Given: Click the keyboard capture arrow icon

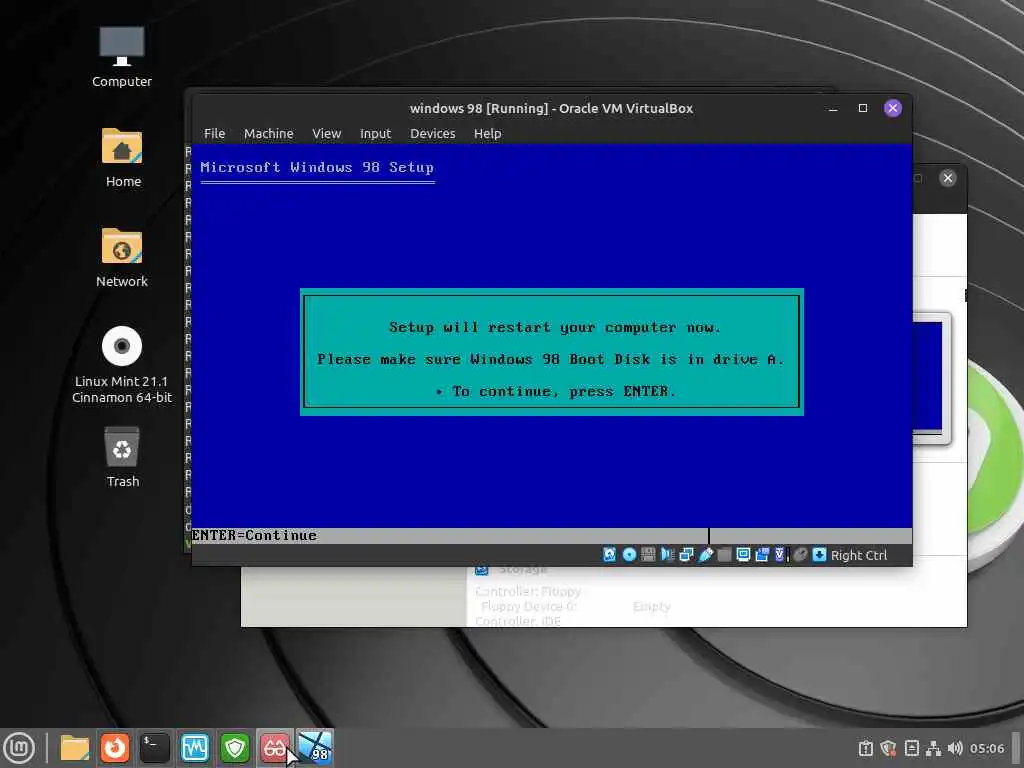Looking at the screenshot, I should click(819, 555).
